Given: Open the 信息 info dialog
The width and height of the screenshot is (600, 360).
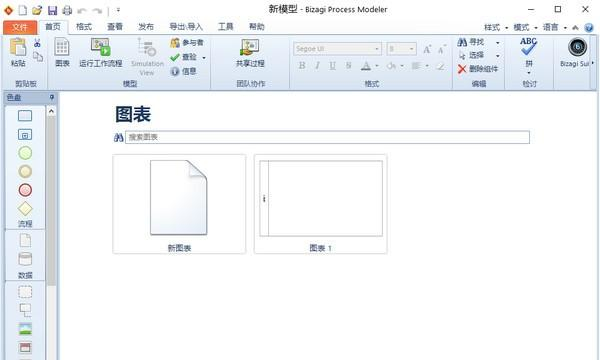Looking at the screenshot, I should click(184, 71).
